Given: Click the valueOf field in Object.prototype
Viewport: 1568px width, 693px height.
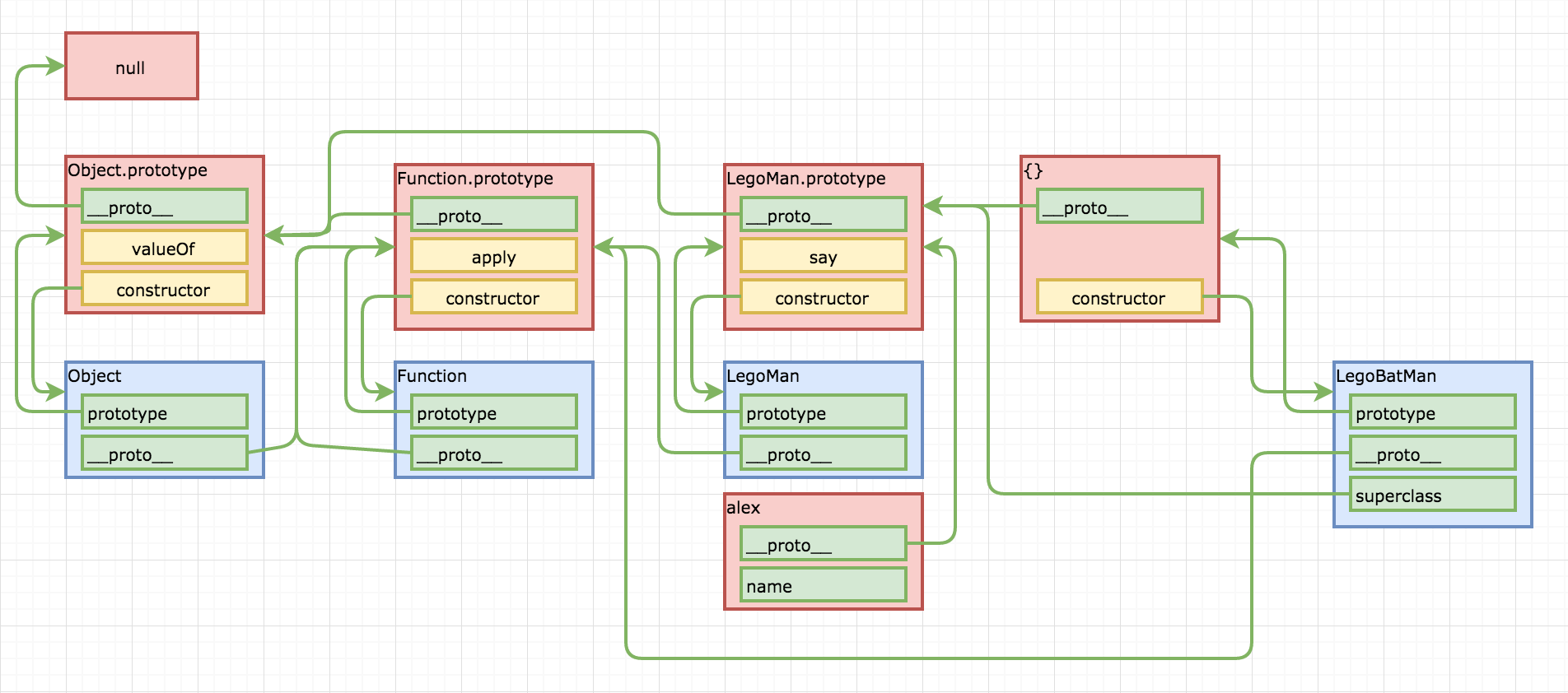Looking at the screenshot, I should [165, 248].
